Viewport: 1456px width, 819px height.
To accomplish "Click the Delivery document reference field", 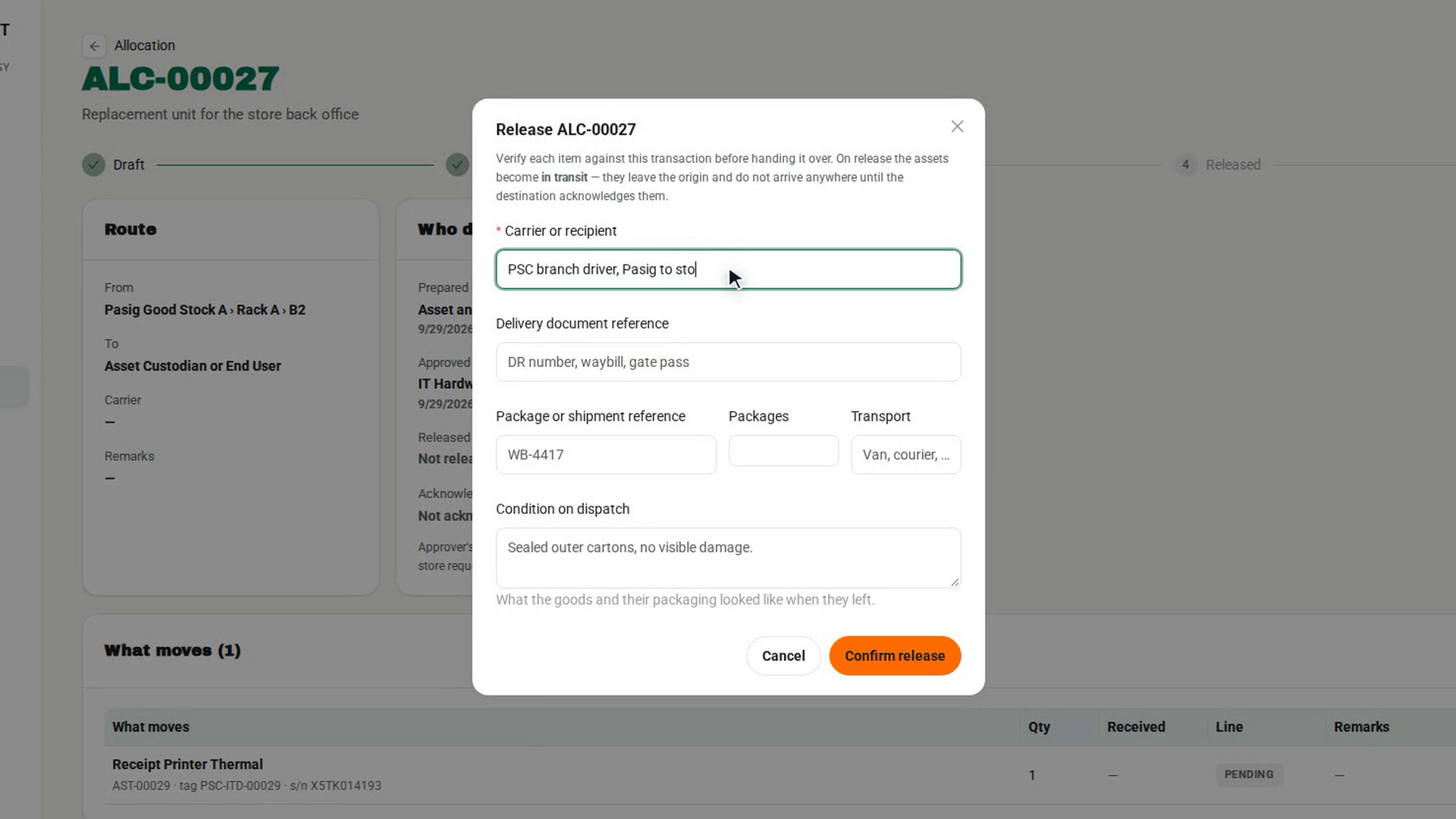I will (728, 362).
